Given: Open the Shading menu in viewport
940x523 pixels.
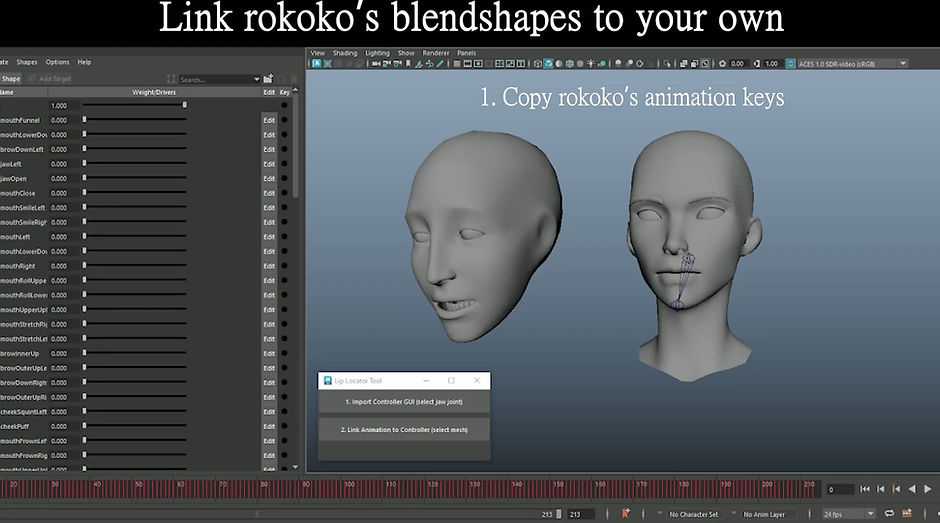Looking at the screenshot, I should (x=345, y=53).
